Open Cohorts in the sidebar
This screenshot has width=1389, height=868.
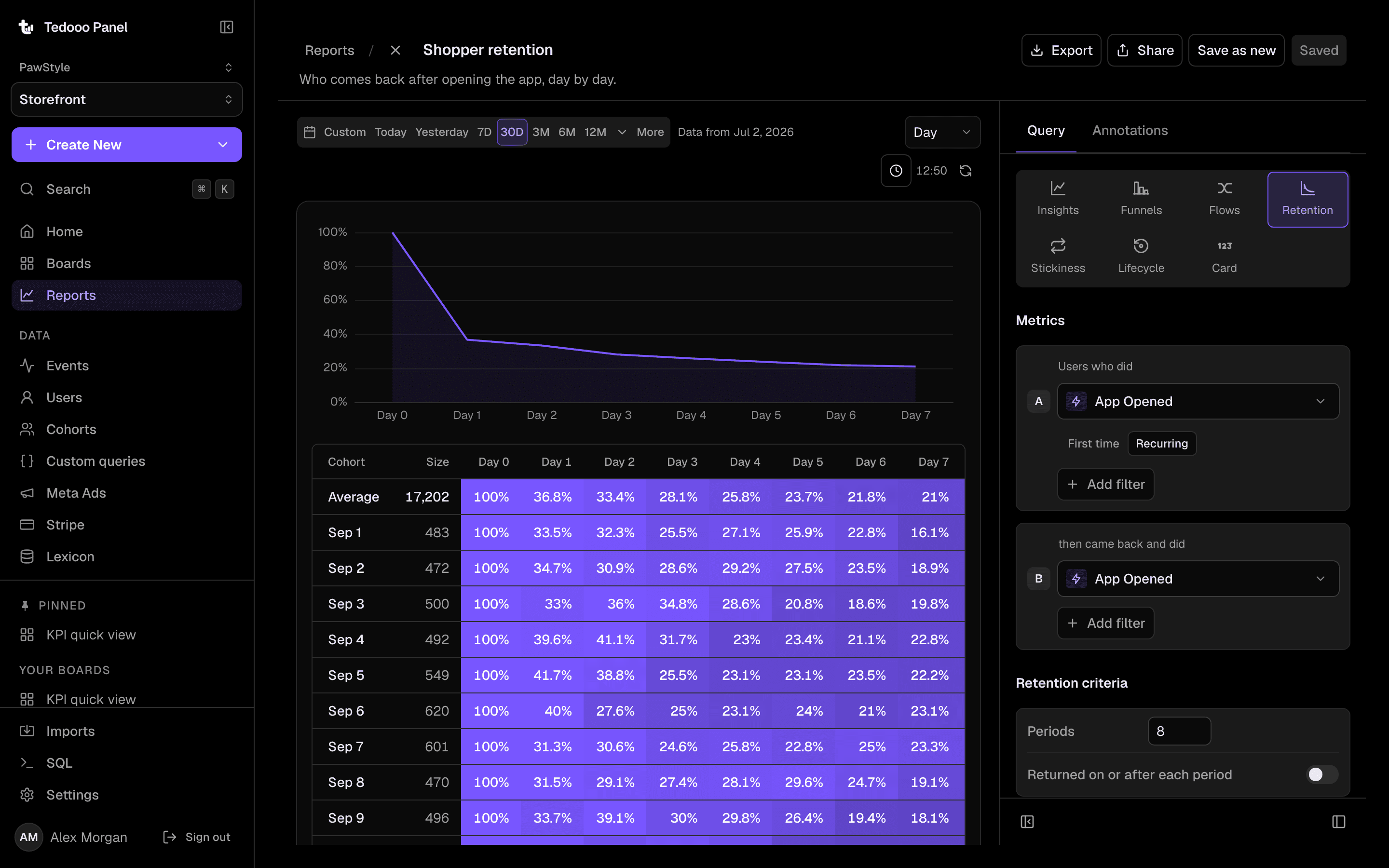point(127,429)
